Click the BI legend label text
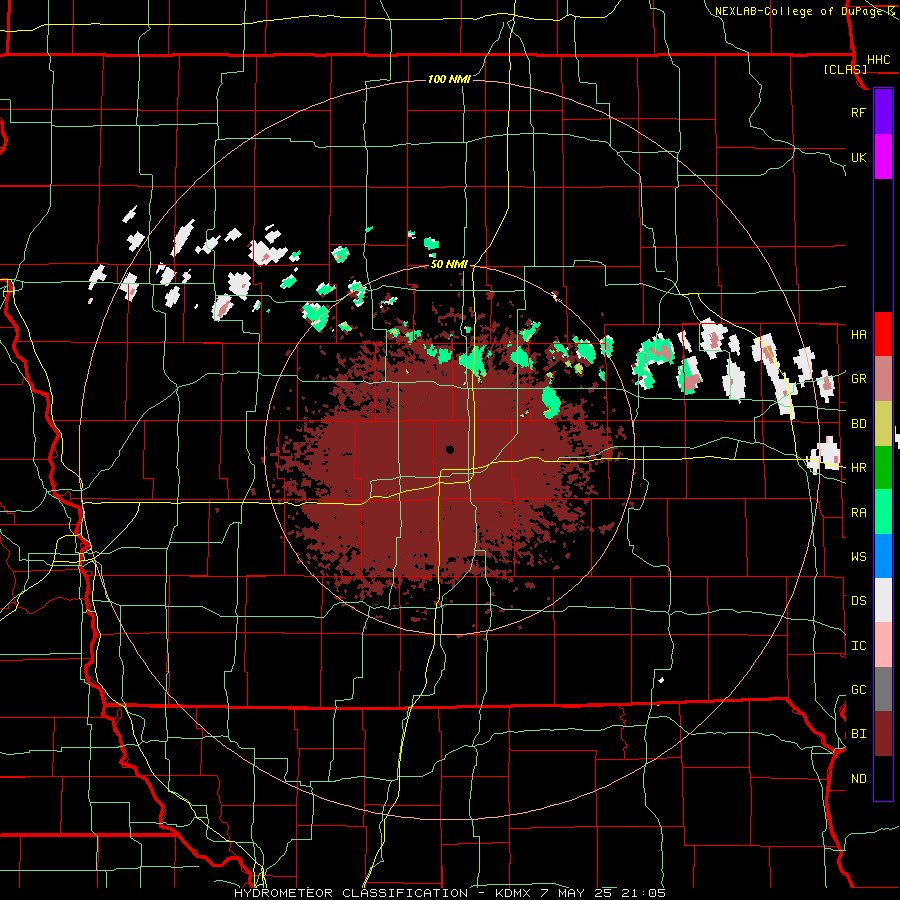900x900 pixels. 858,734
